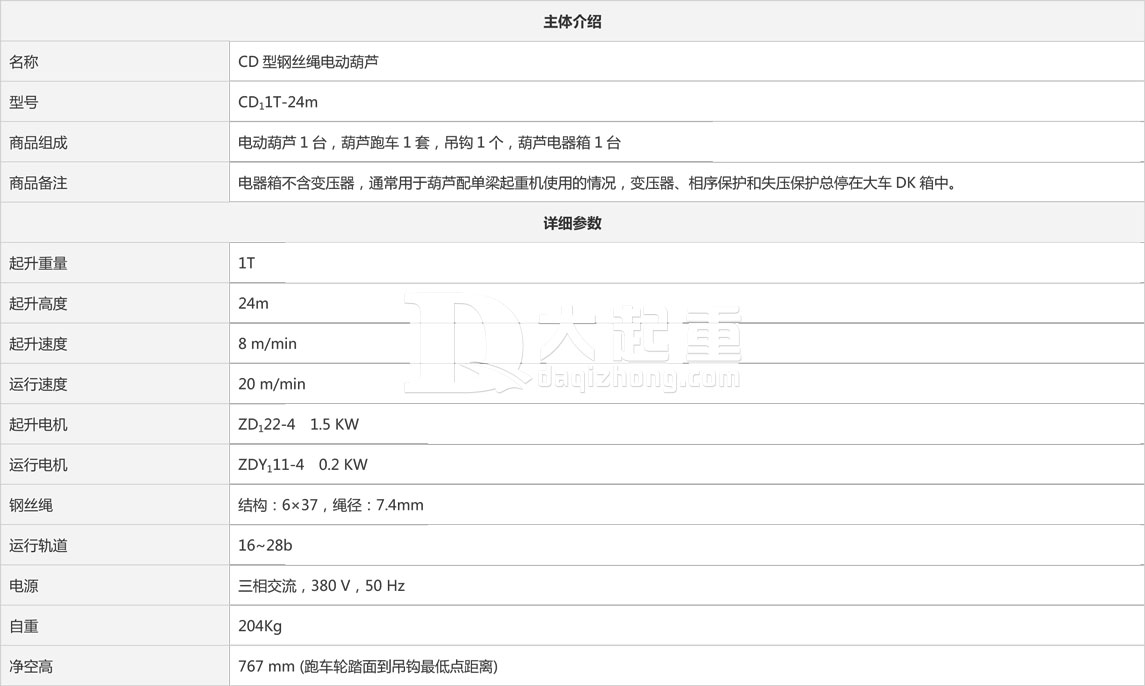Select the 自重 label cell
The image size is (1145, 686).
click(115, 625)
